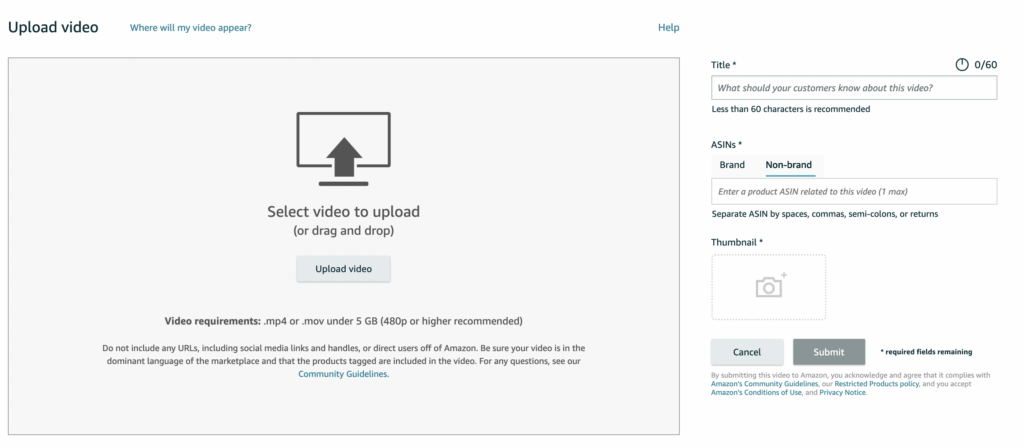Switch to the Non-brand tab
The height and width of the screenshot is (448, 1024).
(x=789, y=165)
